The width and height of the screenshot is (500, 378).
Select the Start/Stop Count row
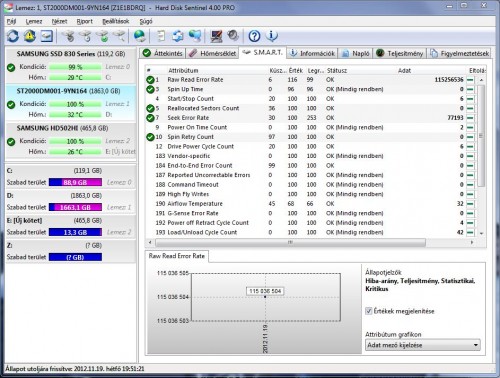click(x=310, y=99)
